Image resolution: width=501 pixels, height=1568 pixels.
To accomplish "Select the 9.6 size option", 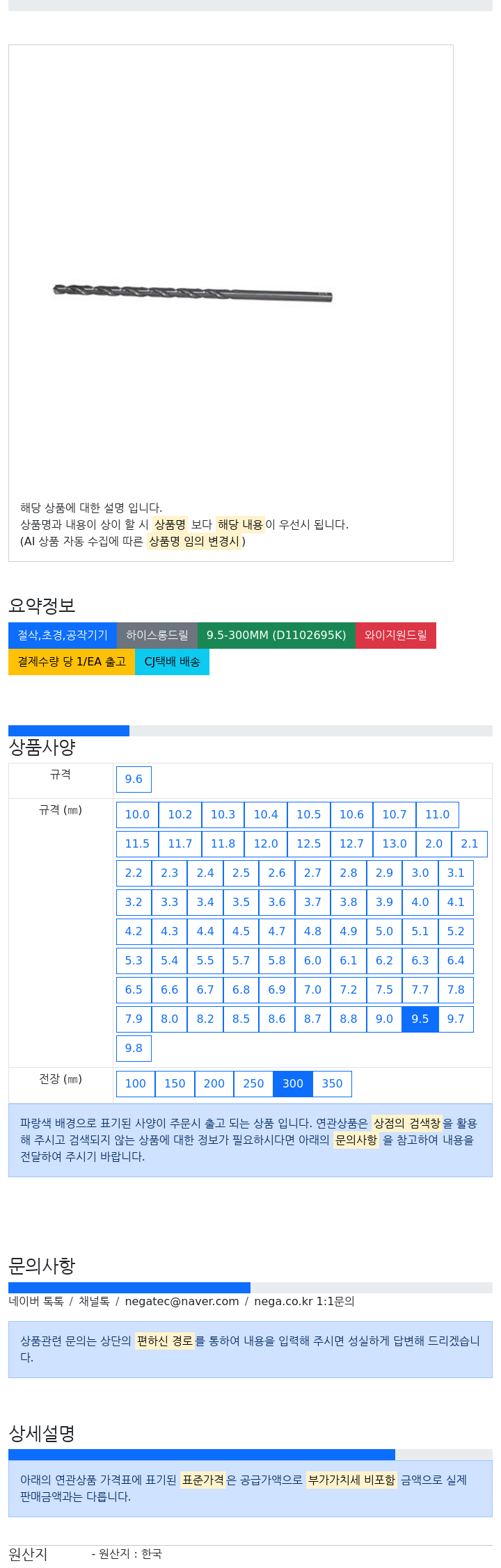I will [134, 779].
